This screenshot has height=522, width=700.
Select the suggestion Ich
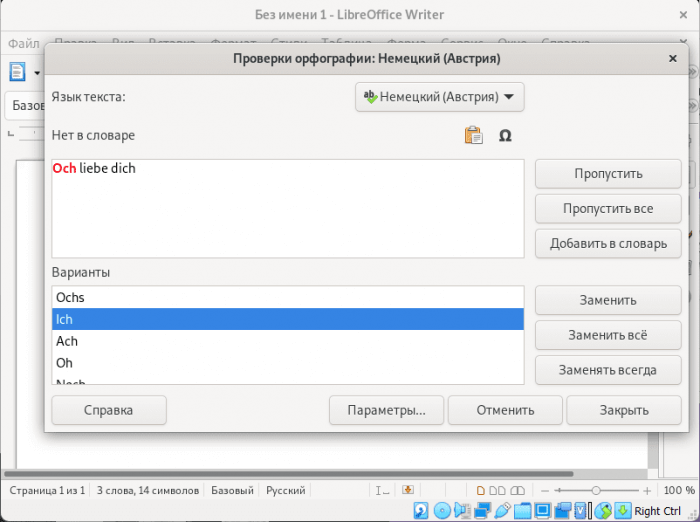[x=288, y=319]
